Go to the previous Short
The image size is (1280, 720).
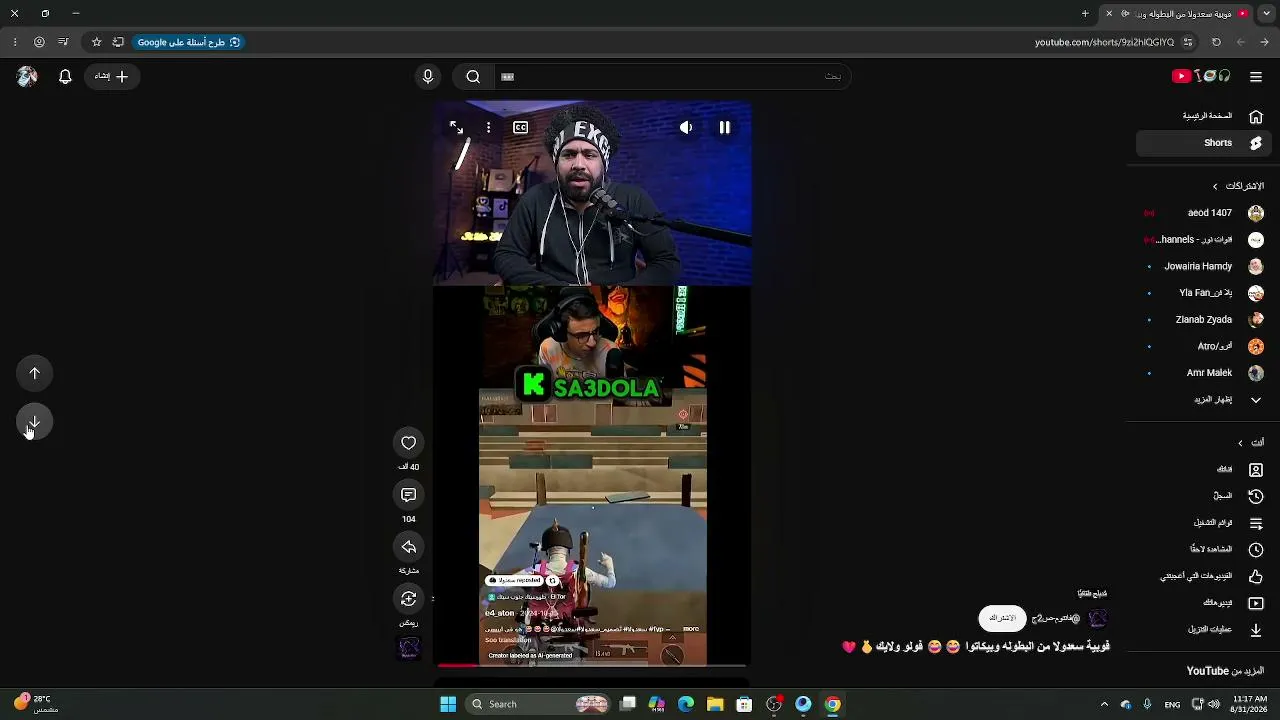point(35,374)
